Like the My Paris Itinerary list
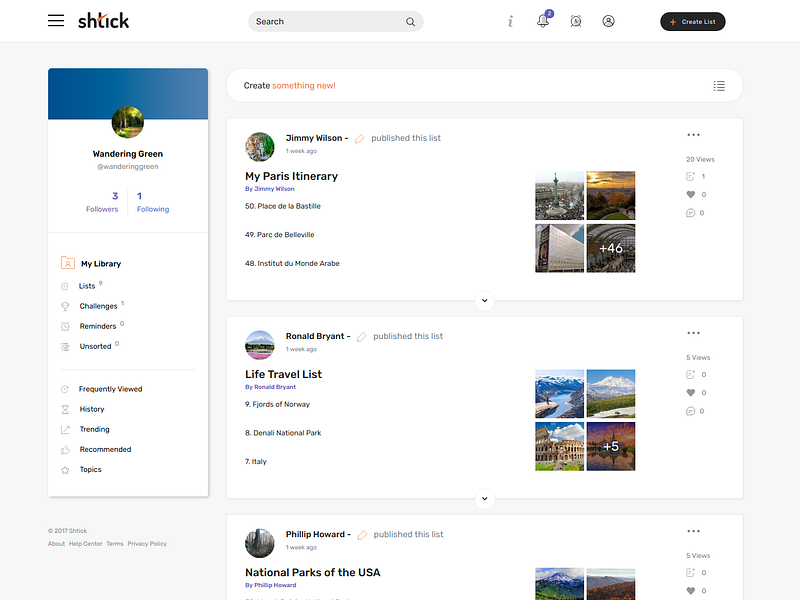The image size is (800, 600). click(x=691, y=194)
